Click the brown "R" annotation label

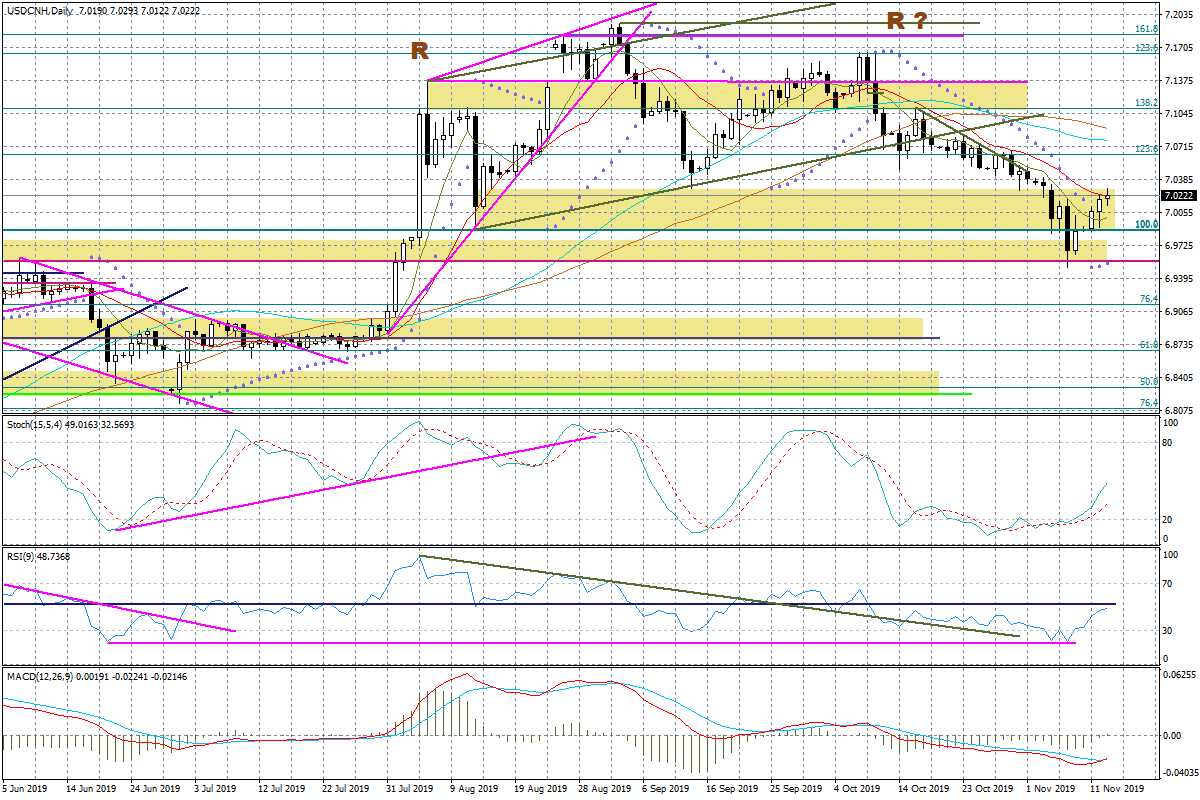420,51
